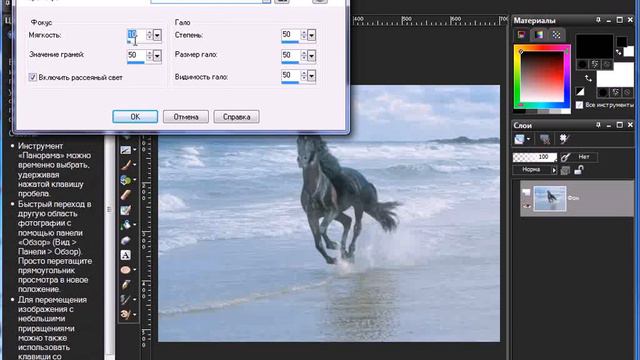Toggle Включить рассеянный свет checkbox
640x360 pixels.
33,77
